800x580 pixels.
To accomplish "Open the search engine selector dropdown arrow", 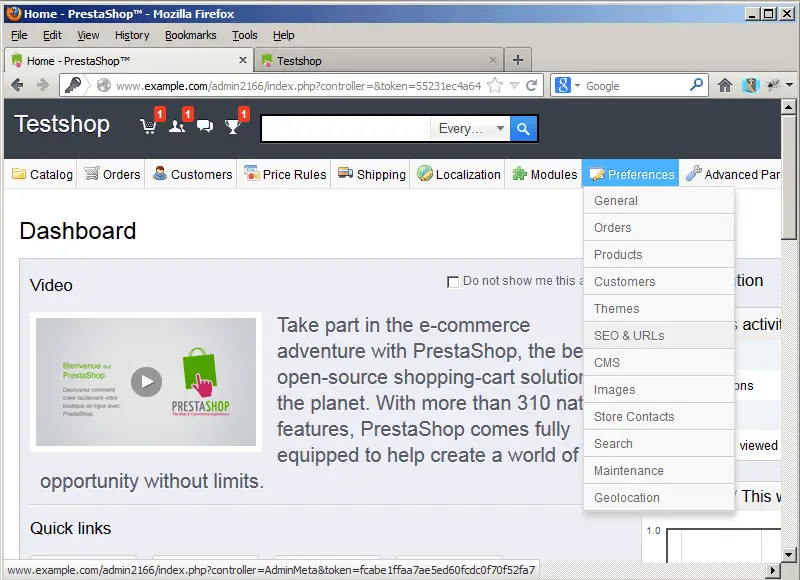I will pos(577,86).
